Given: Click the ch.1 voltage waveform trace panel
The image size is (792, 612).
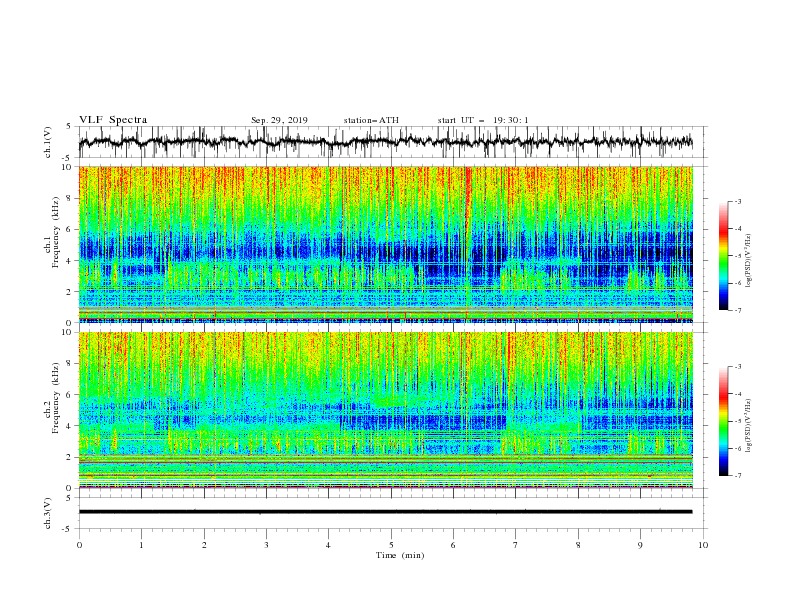Looking at the screenshot, I should (x=392, y=142).
